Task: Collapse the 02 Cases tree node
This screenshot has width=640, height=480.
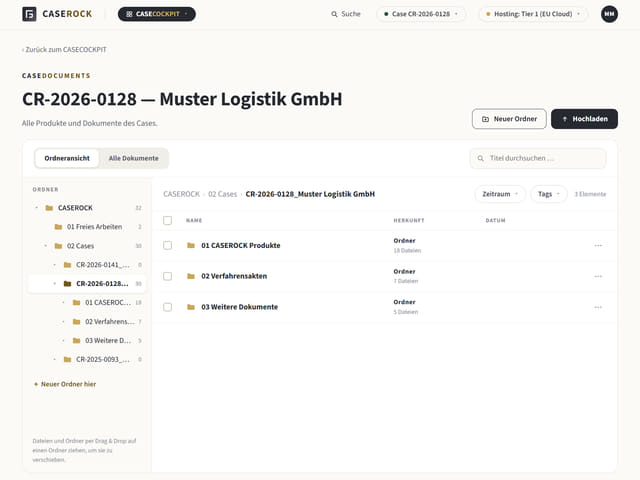Action: click(45, 246)
